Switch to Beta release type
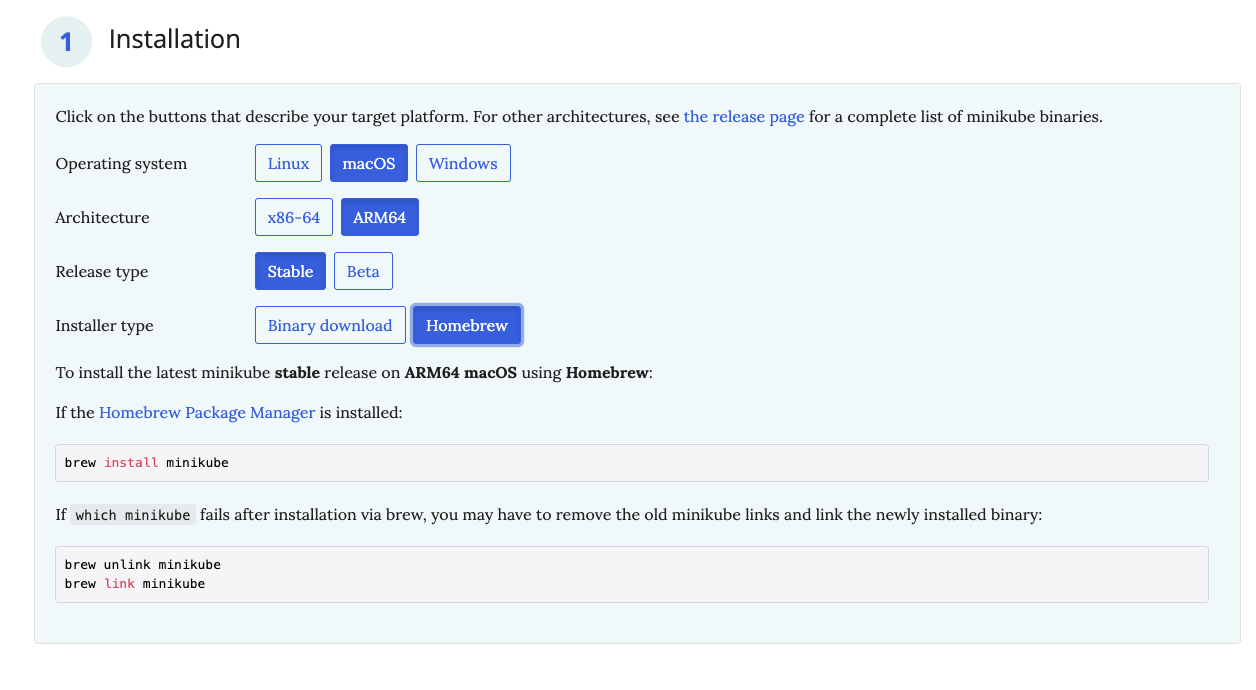Viewport: 1256px width, 690px height. [x=363, y=271]
